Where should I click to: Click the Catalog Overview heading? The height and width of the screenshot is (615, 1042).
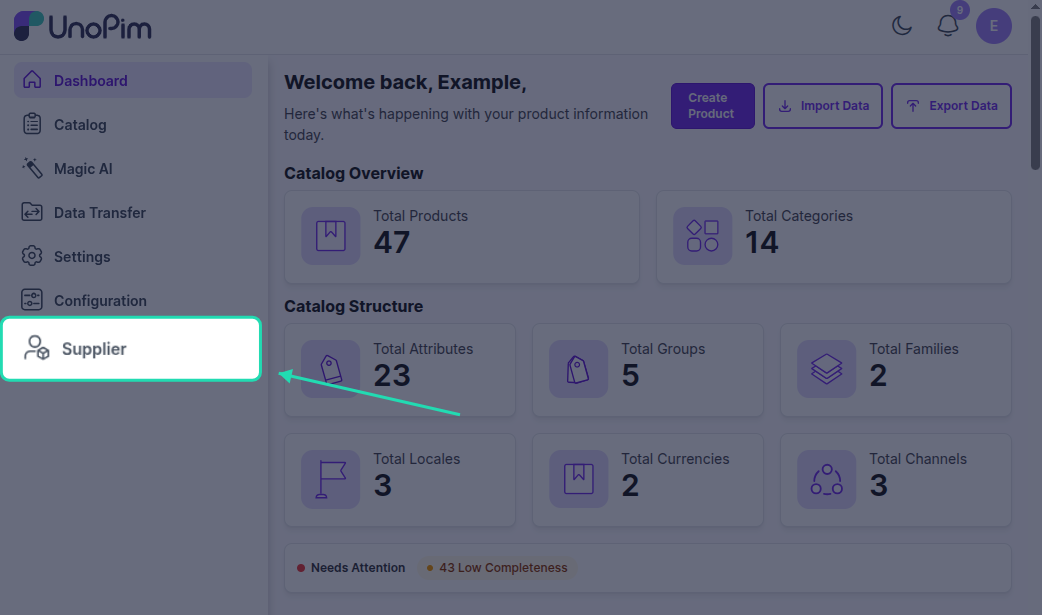354,174
